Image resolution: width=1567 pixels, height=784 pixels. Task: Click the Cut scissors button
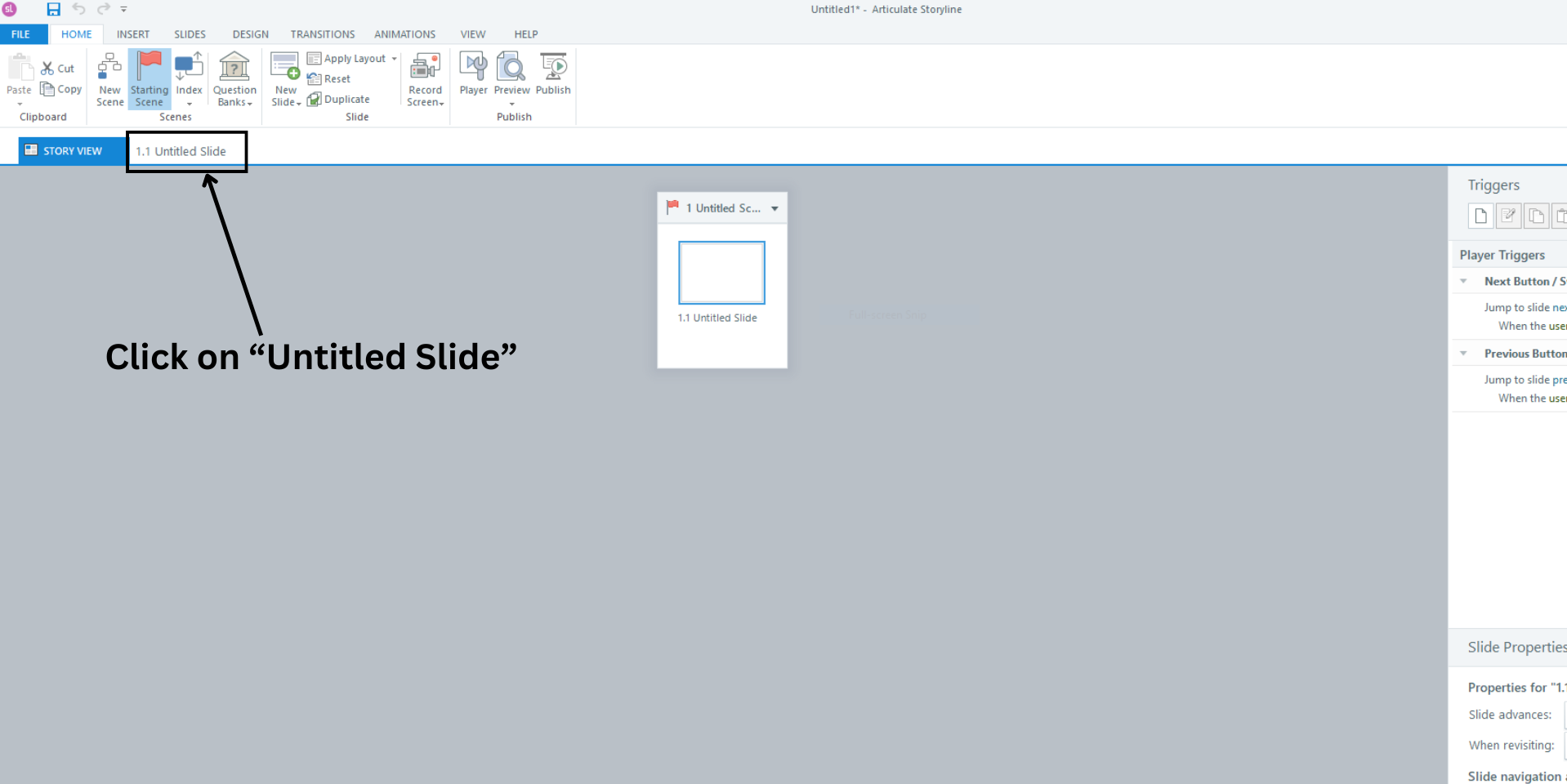click(x=58, y=69)
